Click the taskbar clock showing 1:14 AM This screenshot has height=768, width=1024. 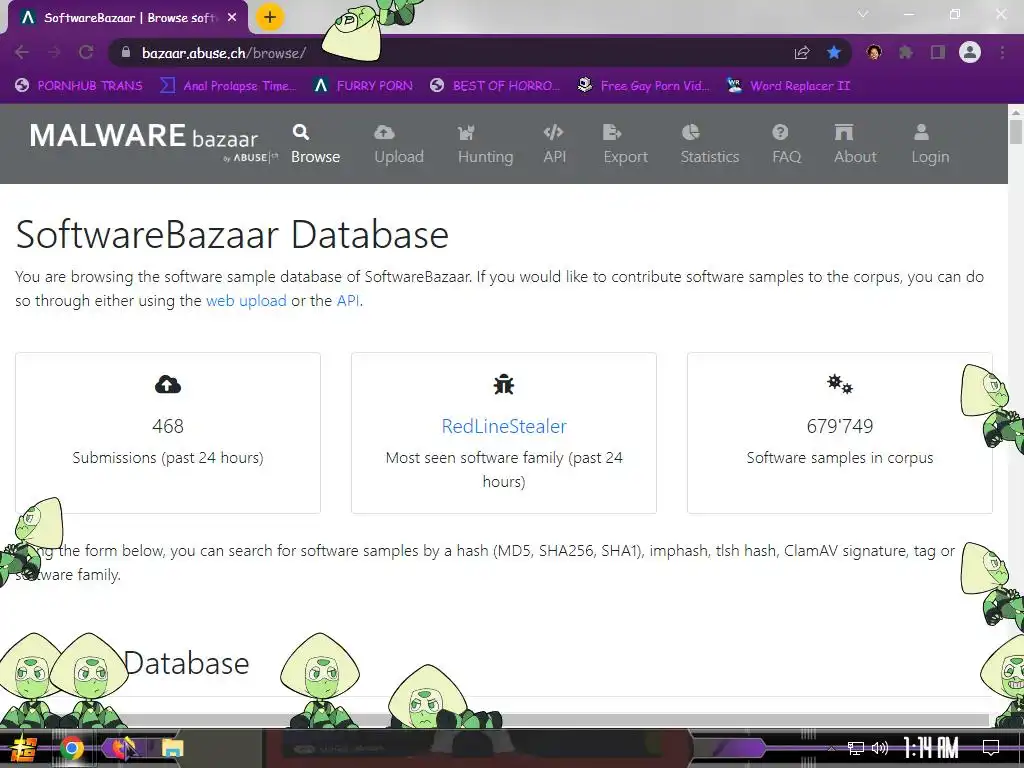click(x=931, y=748)
